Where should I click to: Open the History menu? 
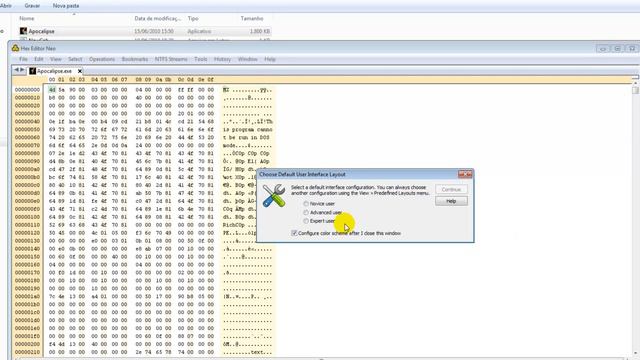[x=222, y=59]
